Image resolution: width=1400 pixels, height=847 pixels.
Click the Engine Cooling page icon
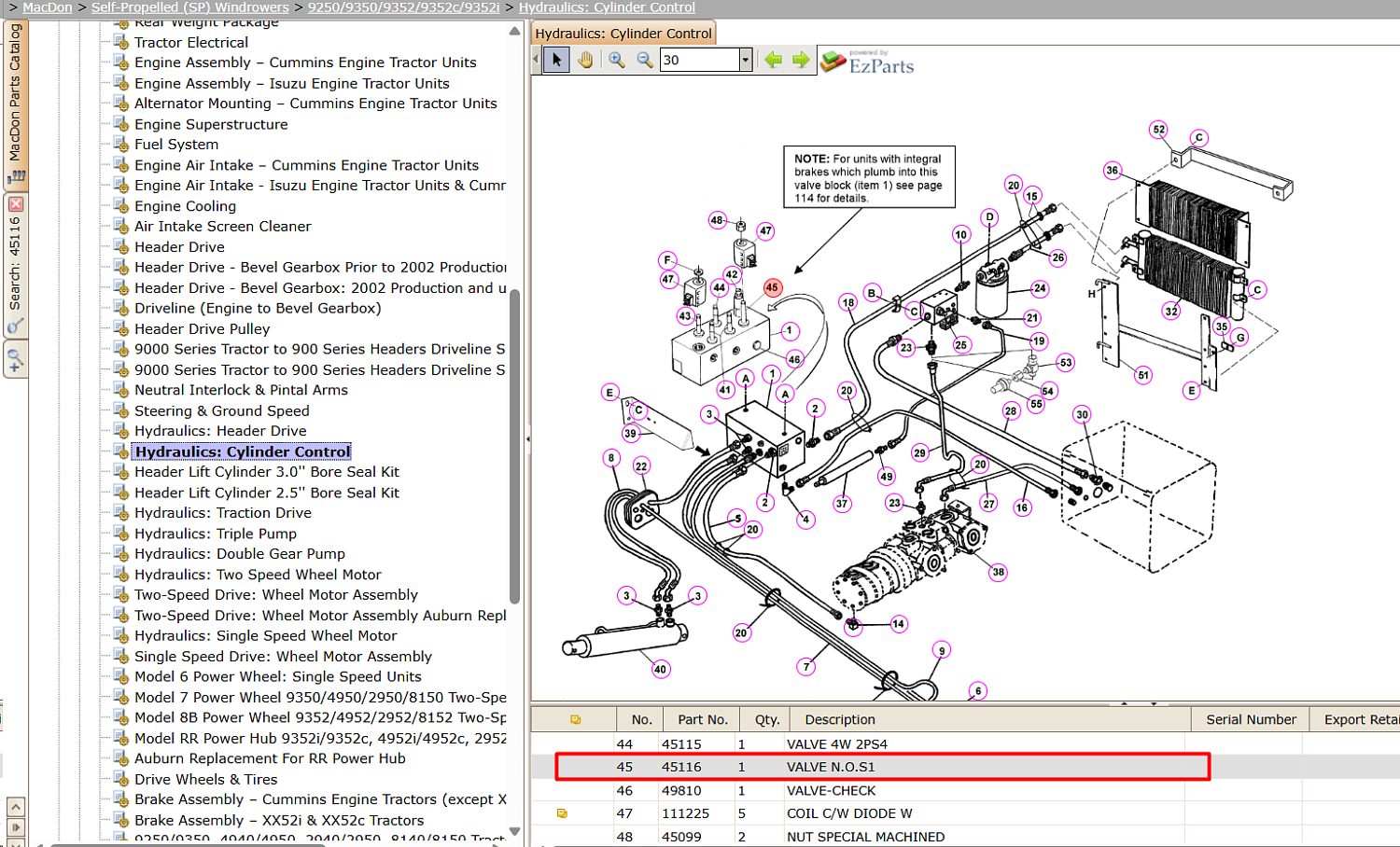[120, 206]
